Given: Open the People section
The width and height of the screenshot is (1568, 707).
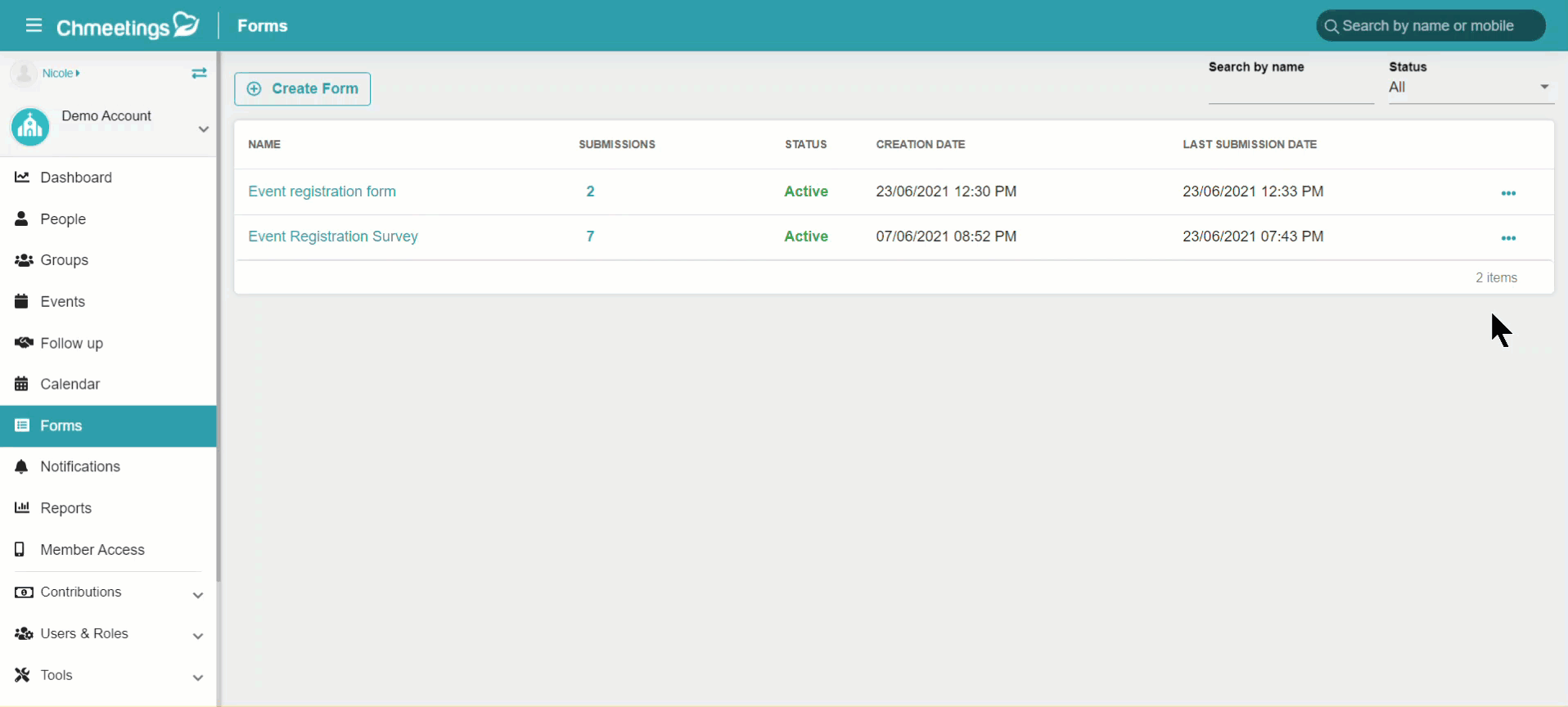Looking at the screenshot, I should (x=108, y=218).
